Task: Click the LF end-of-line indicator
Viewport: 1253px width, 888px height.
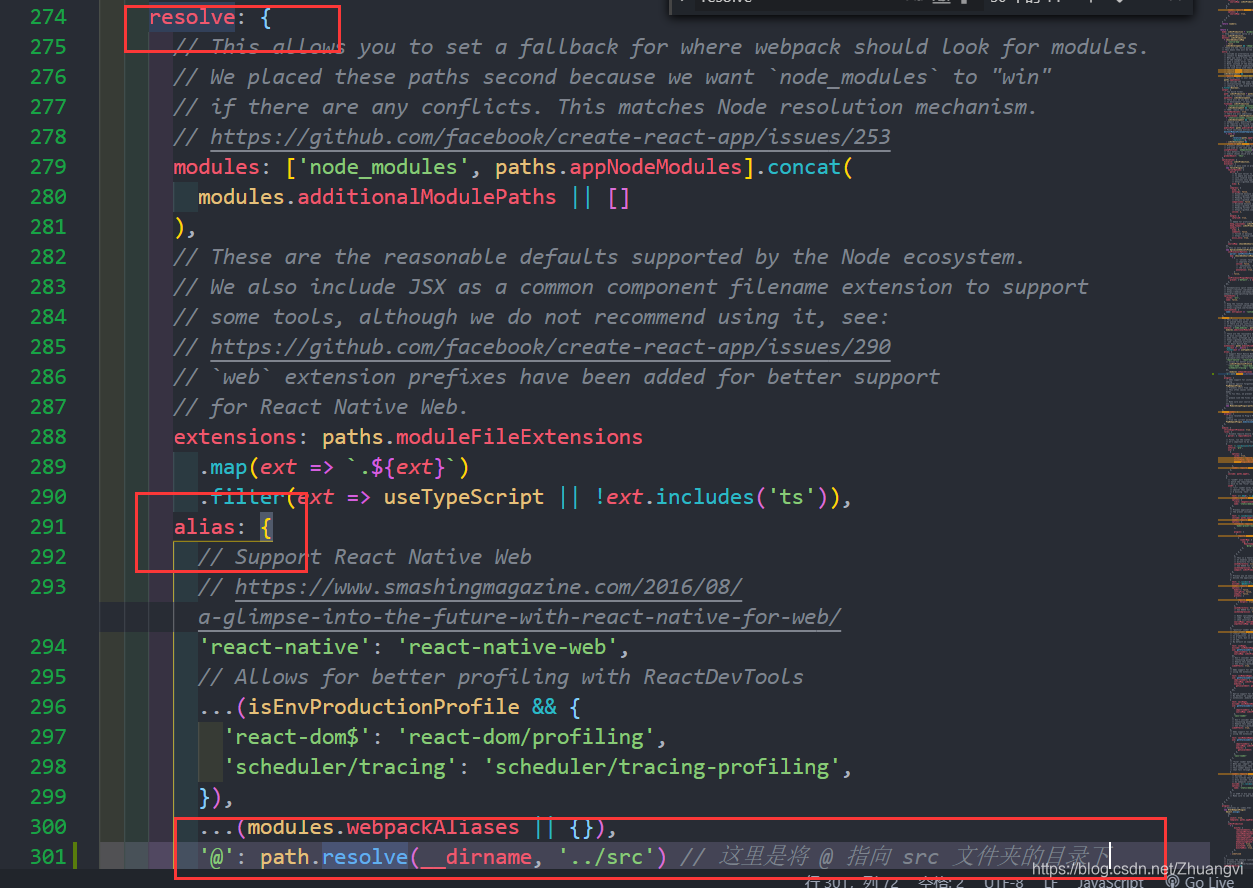Action: point(1051,882)
